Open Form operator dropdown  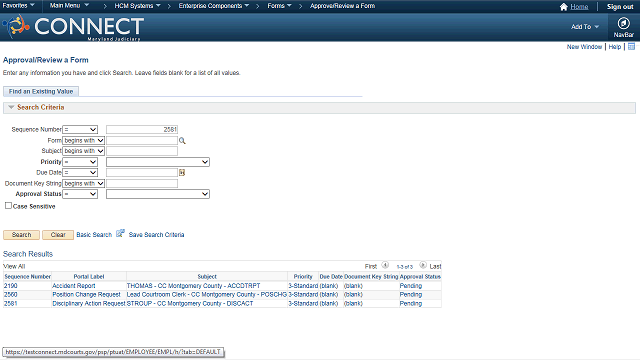click(x=84, y=140)
